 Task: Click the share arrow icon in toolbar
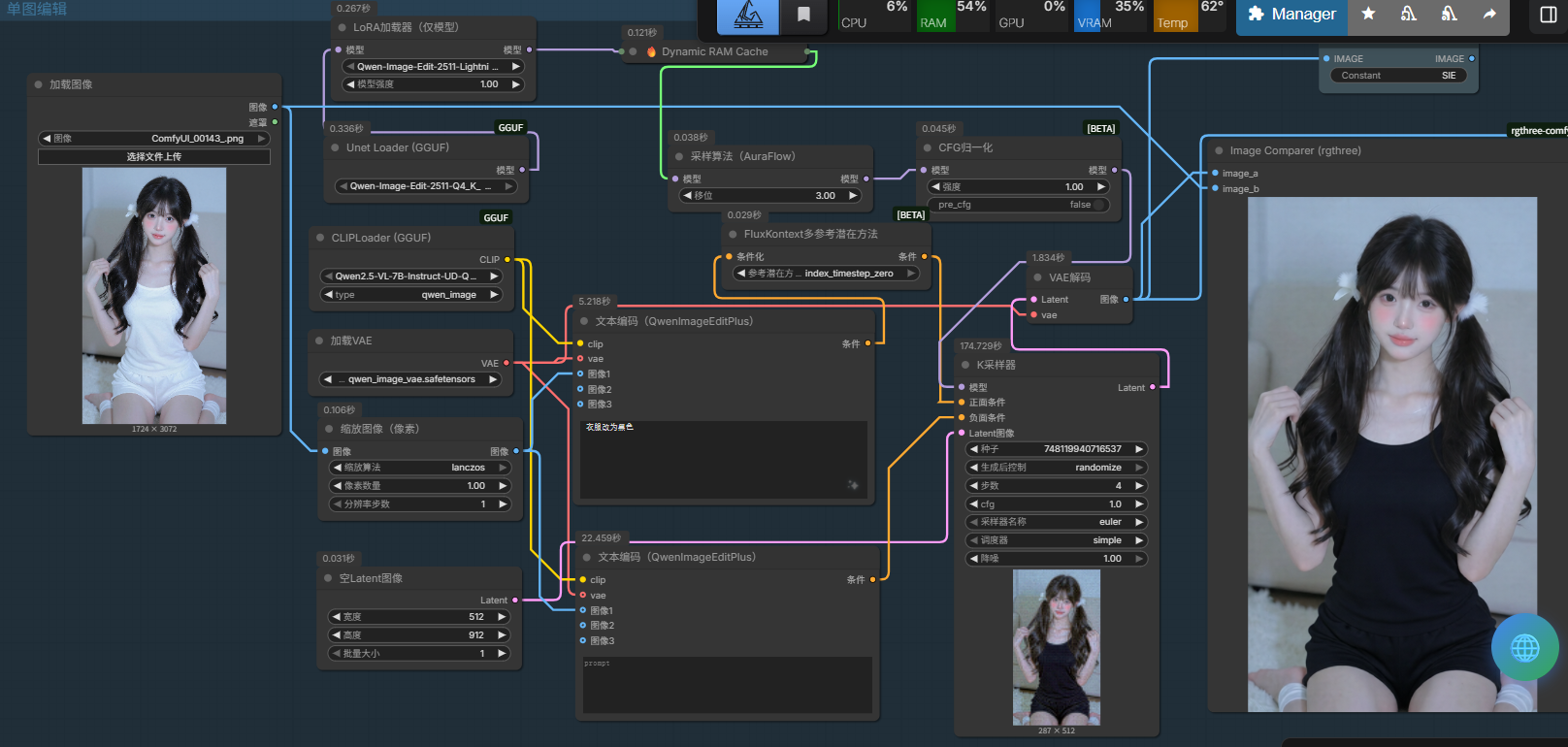1489,14
